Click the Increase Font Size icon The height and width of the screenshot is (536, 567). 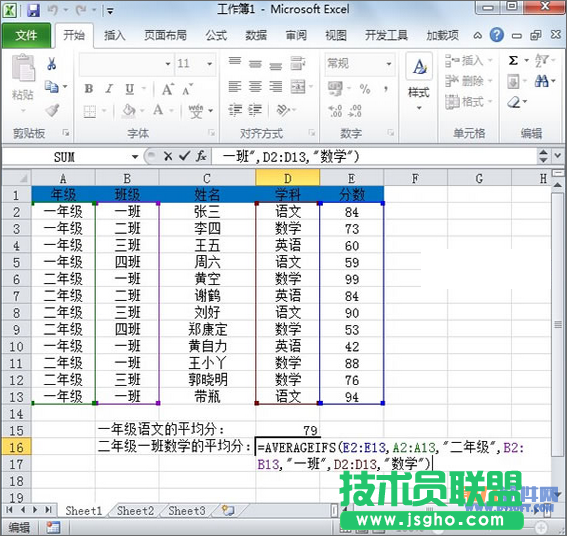click(x=168, y=89)
